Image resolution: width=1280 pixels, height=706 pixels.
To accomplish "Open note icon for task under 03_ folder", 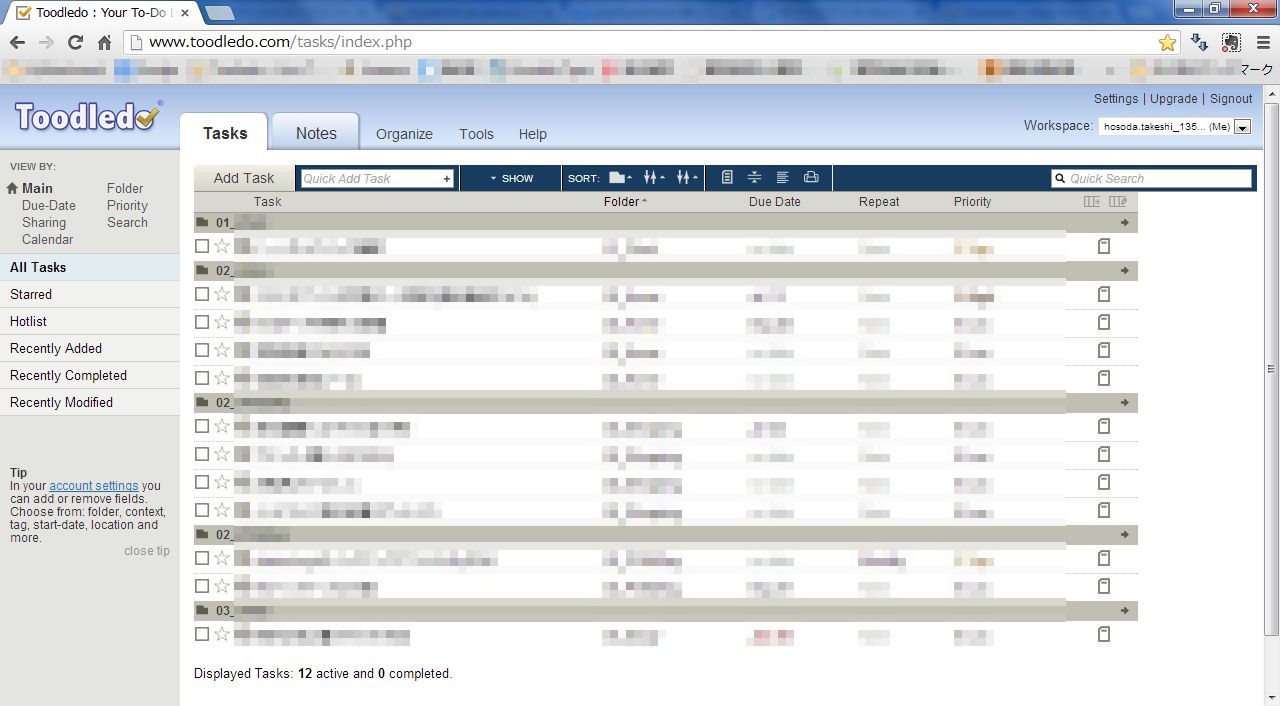I will tap(1104, 634).
